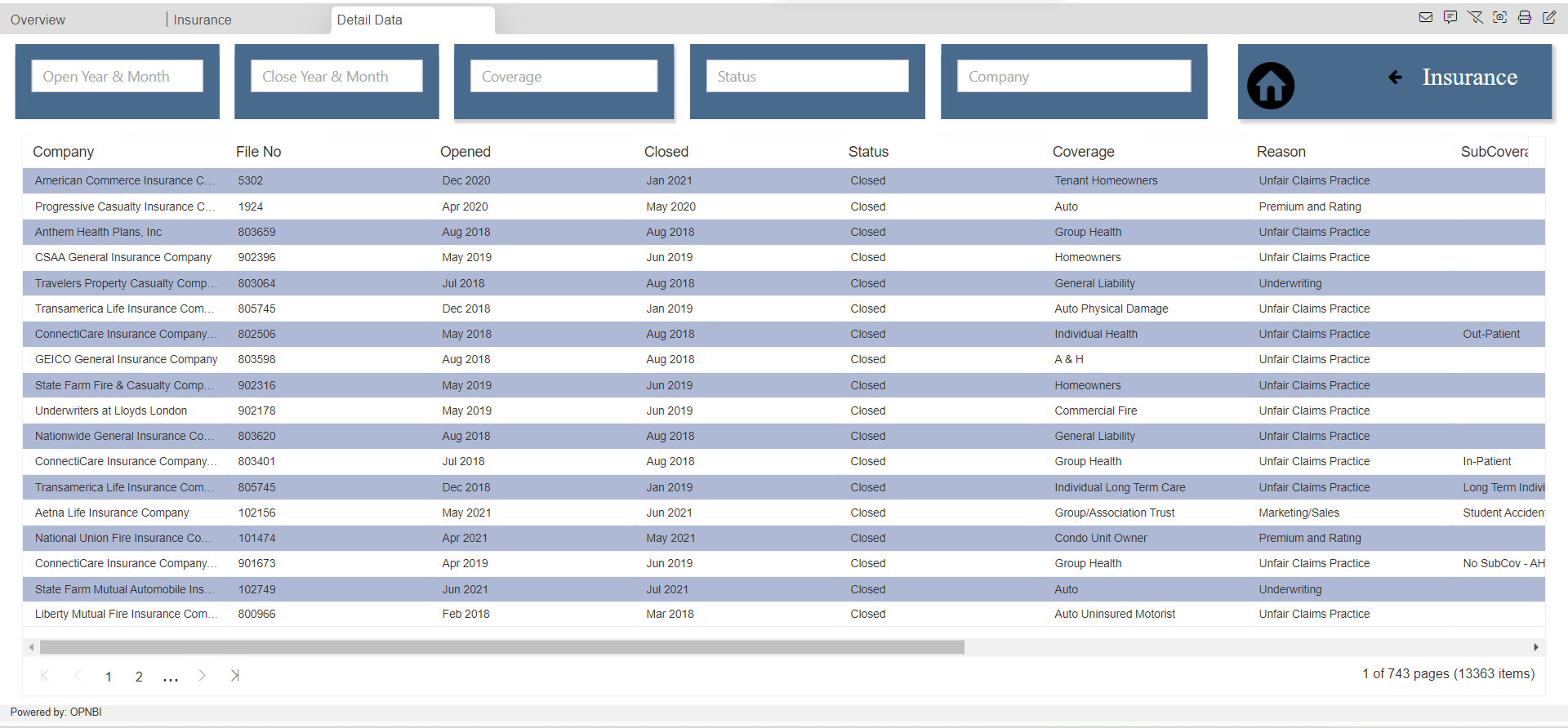Jump to the last page arrow

[234, 675]
